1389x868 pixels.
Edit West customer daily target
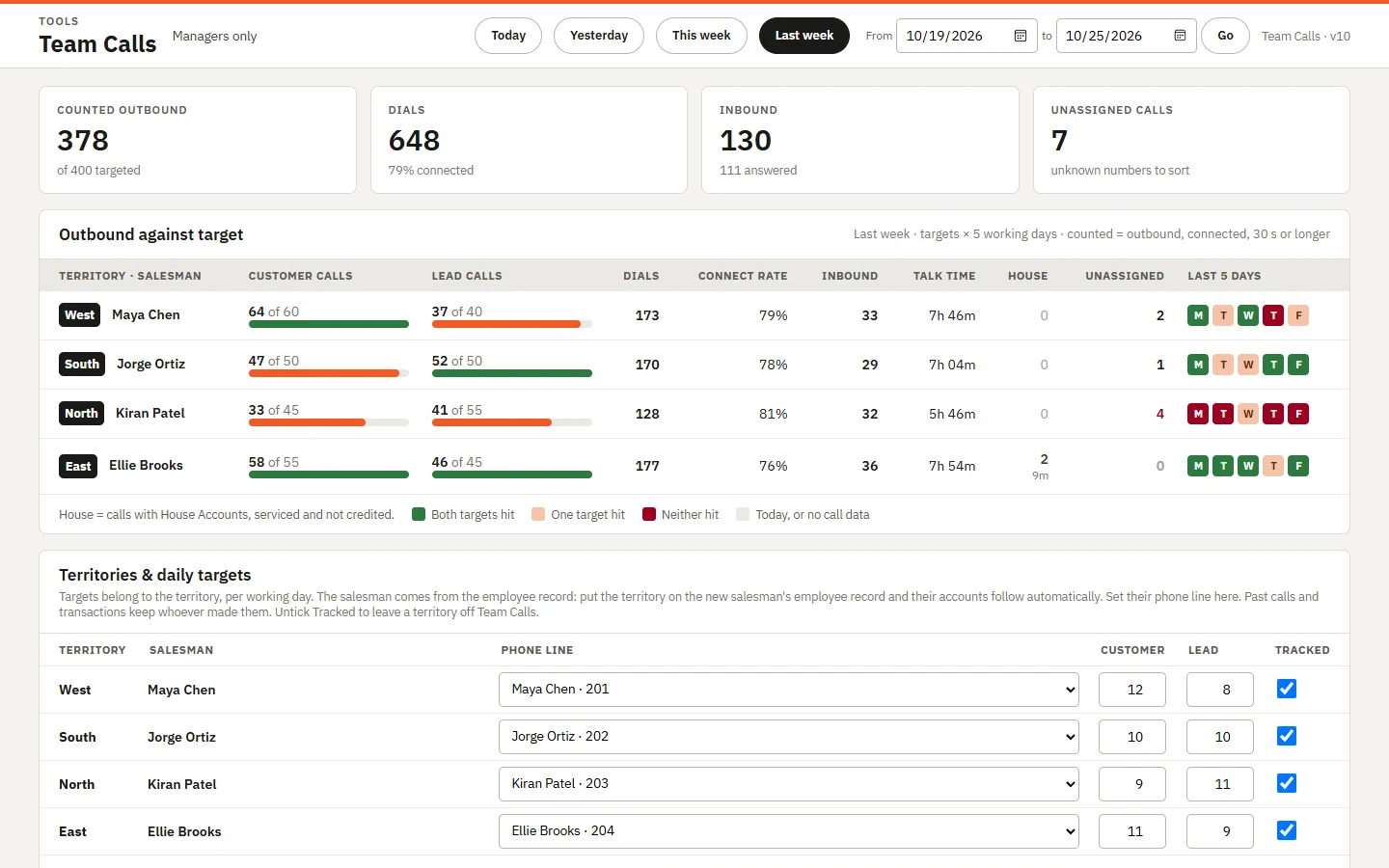pyautogui.click(x=1132, y=690)
